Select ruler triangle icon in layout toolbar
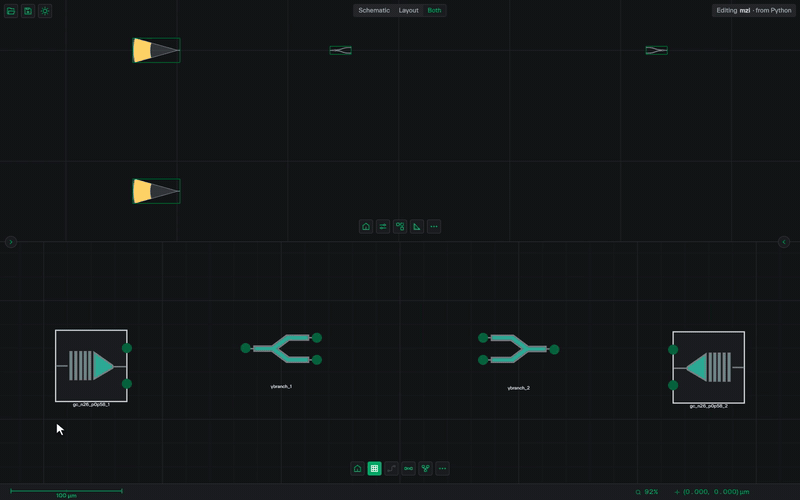Image resolution: width=800 pixels, height=500 pixels. 417,227
